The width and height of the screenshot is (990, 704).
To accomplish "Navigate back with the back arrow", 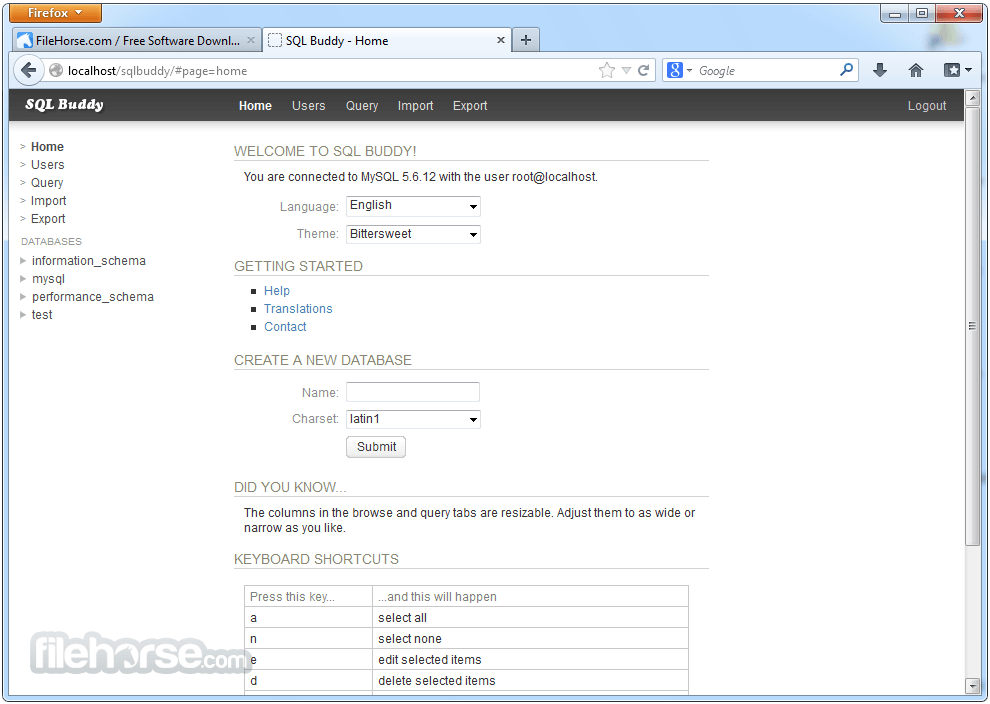I will [x=29, y=70].
